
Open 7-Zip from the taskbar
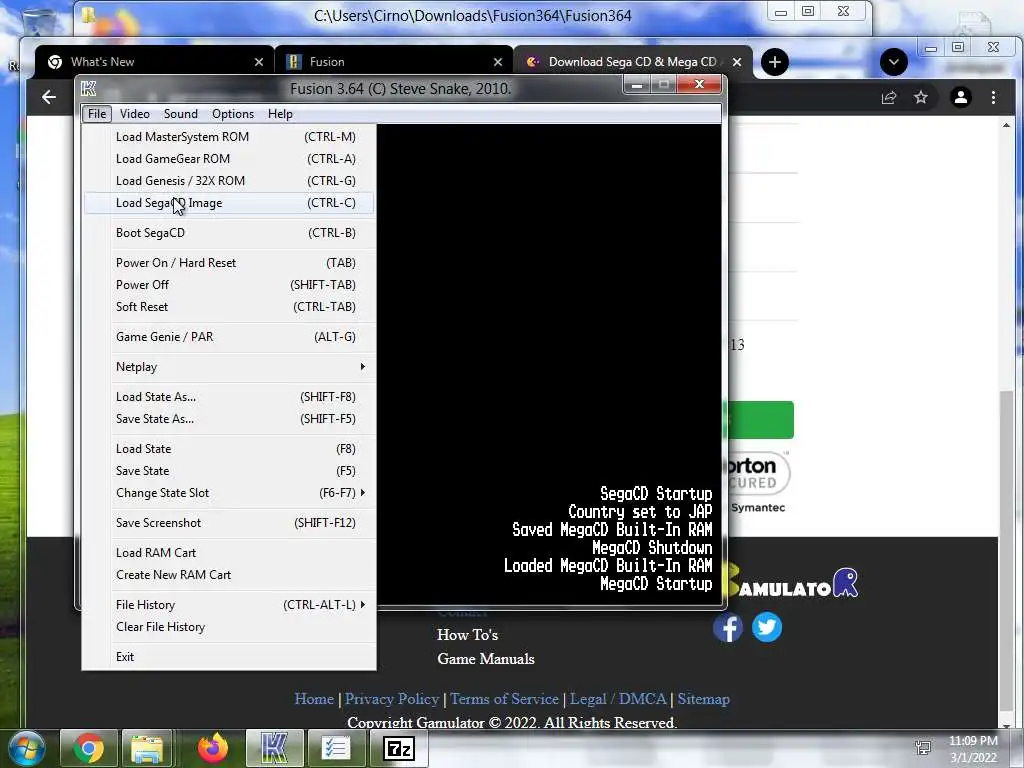tap(400, 748)
